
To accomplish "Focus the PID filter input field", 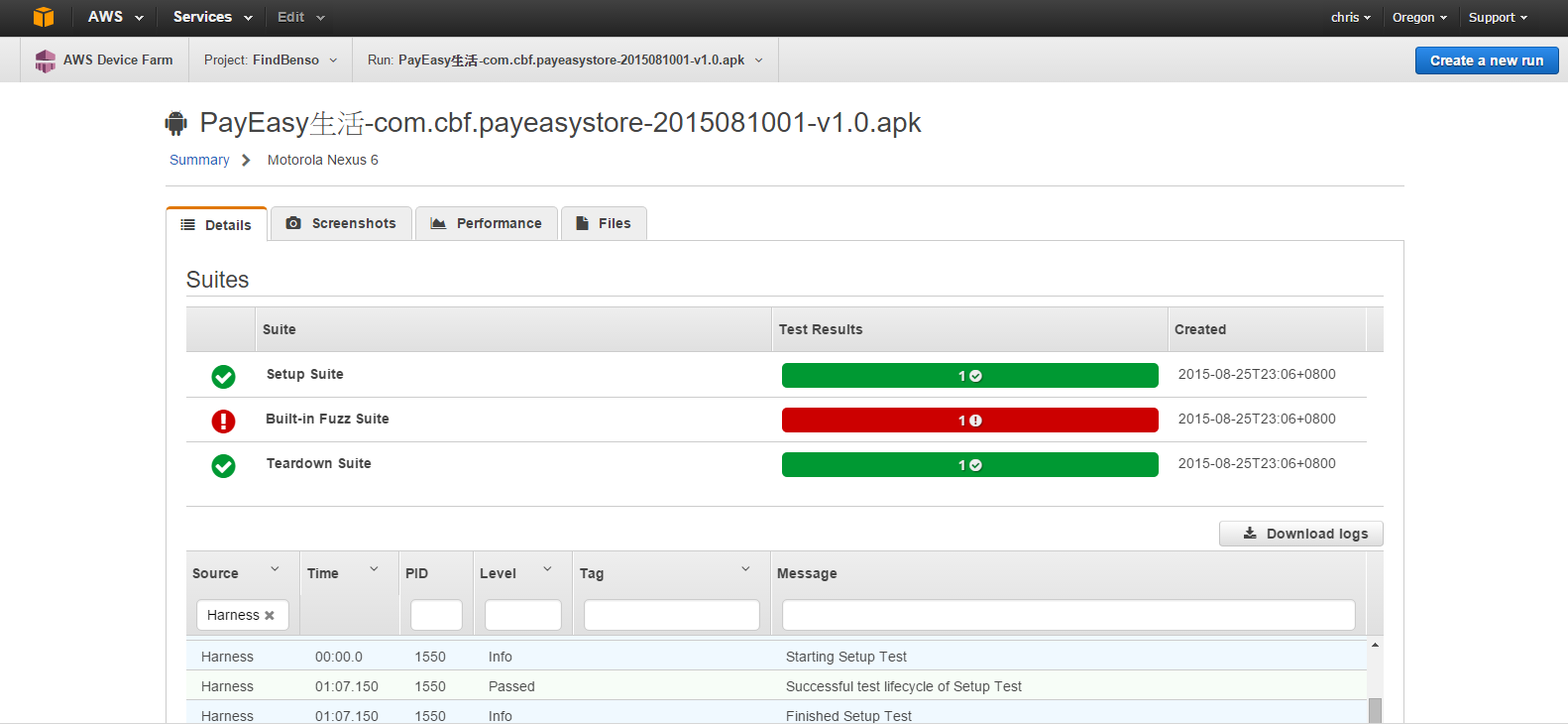I will tap(436, 615).
